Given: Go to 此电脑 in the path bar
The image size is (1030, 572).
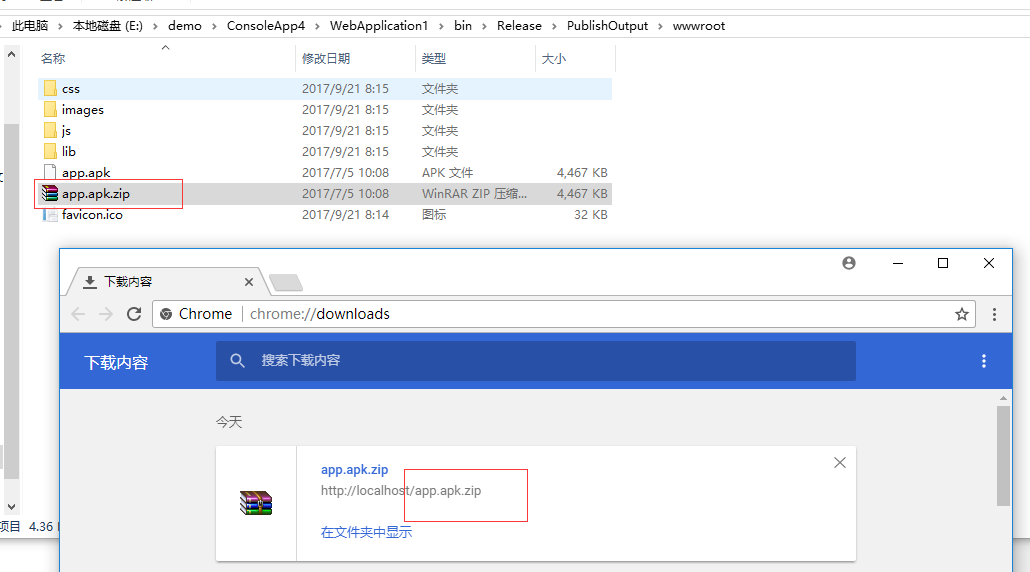Looking at the screenshot, I should (30, 26).
